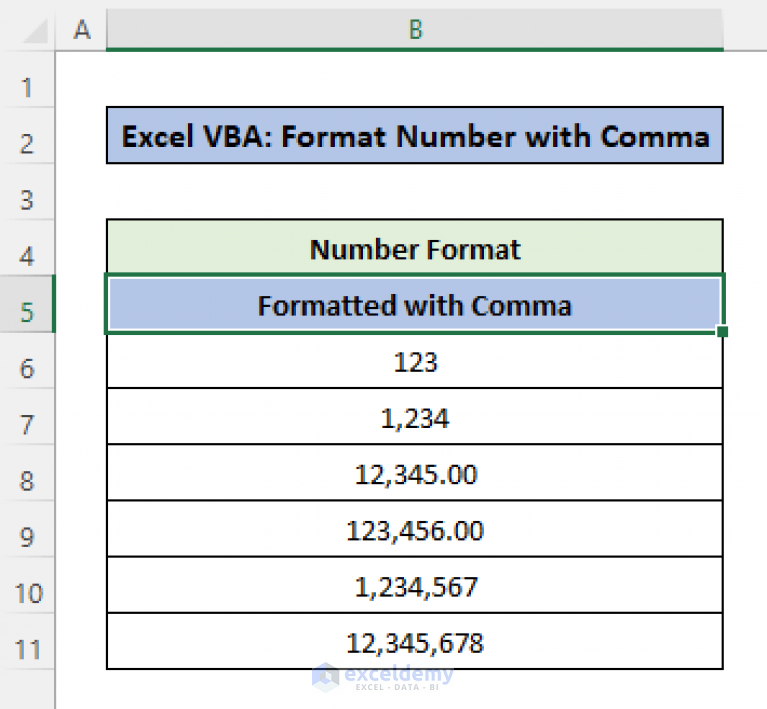This screenshot has width=767, height=709.
Task: Select row 7 header
Action: click(27, 417)
